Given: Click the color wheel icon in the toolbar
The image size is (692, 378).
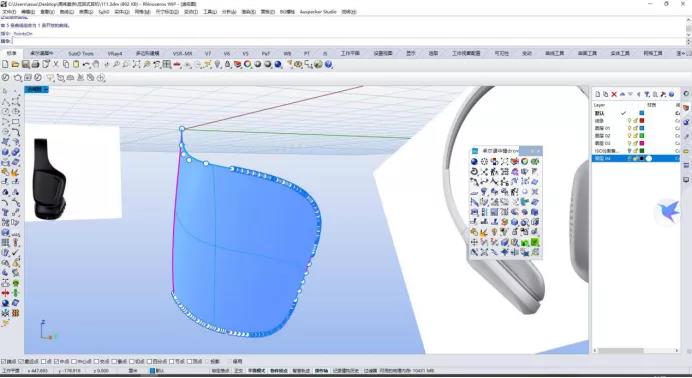Looking at the screenshot, I should (x=248, y=64).
